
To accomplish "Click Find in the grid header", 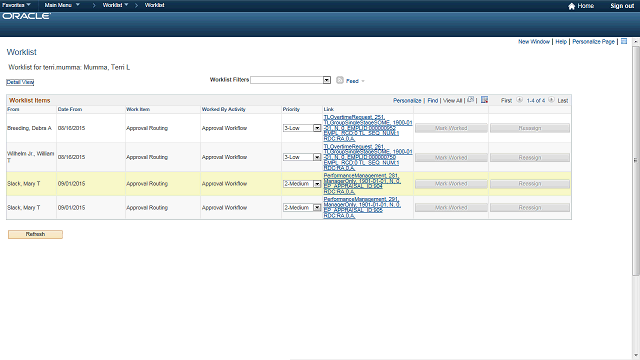I will pyautogui.click(x=433, y=100).
